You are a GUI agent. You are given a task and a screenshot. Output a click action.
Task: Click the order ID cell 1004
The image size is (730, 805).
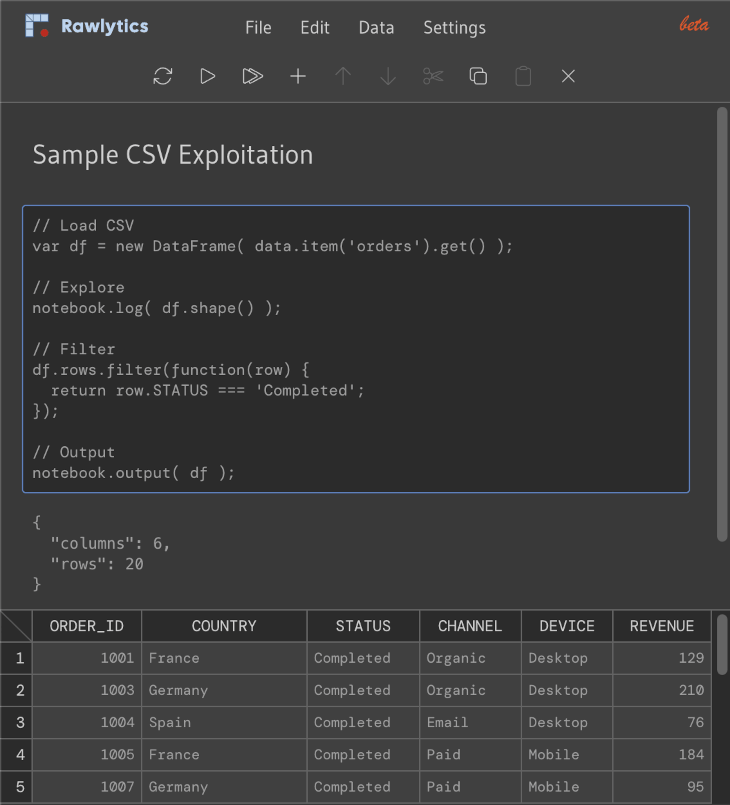87,723
